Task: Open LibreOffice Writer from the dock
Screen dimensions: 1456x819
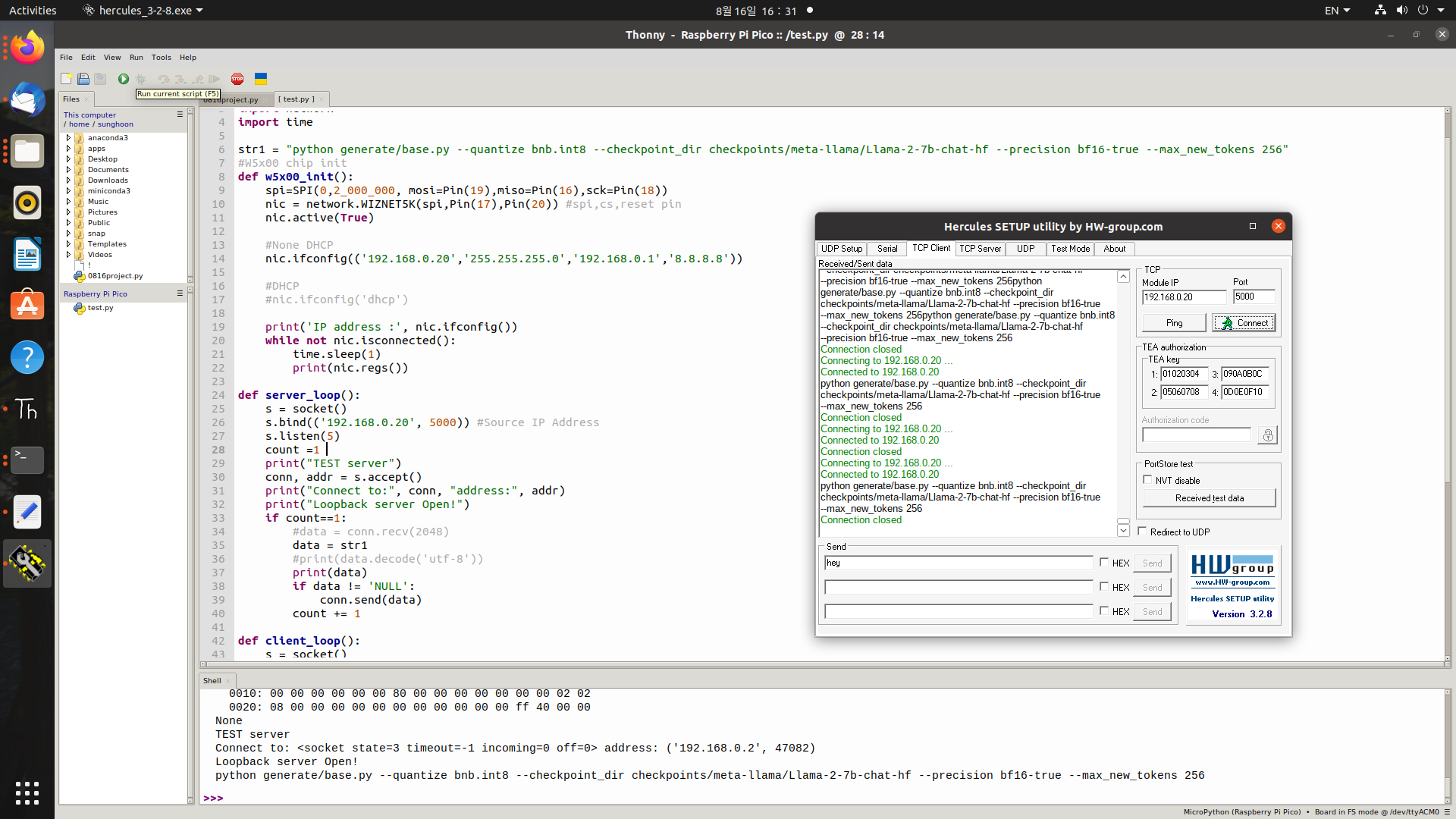Action: coord(27,254)
